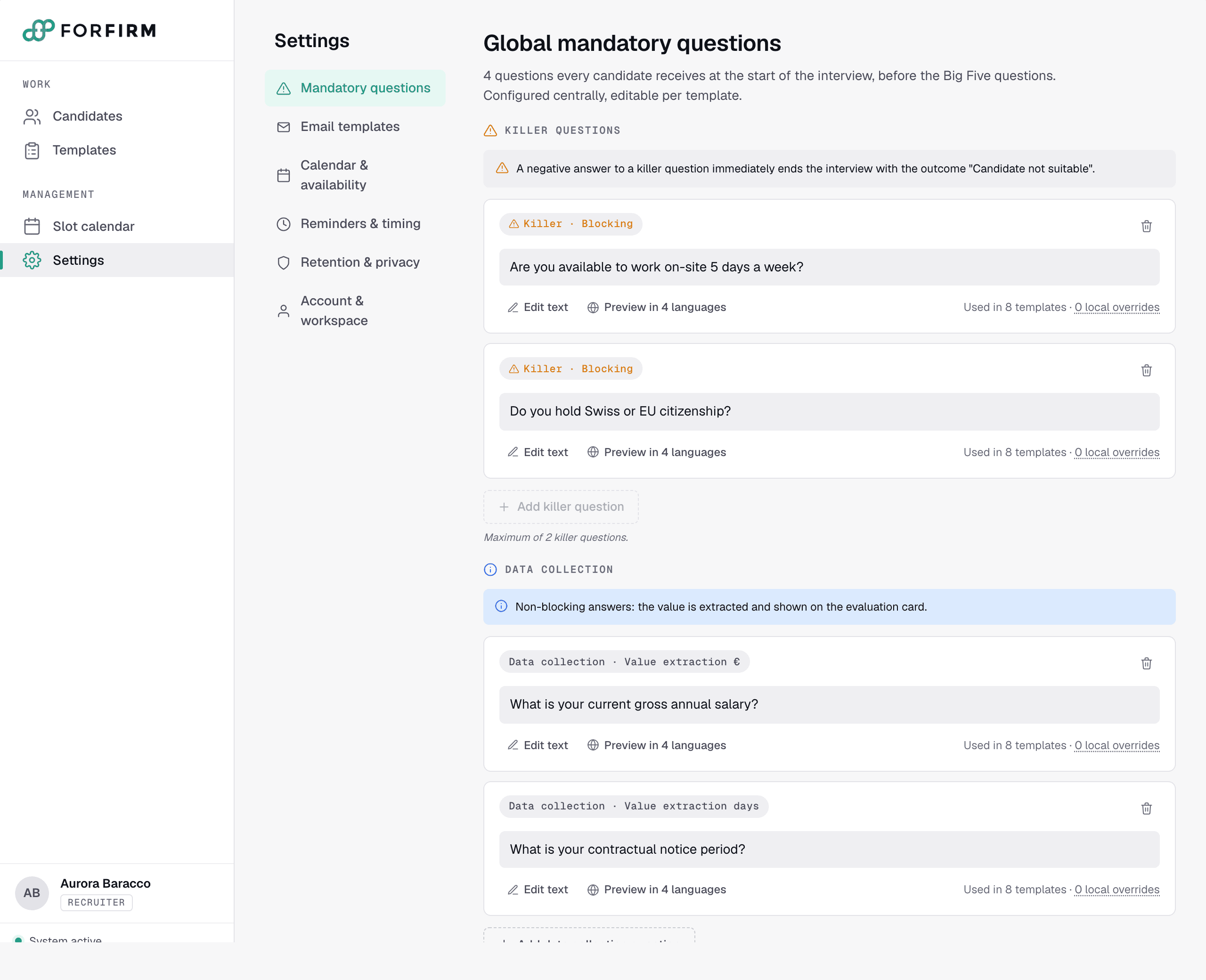Screen dimensions: 1206x980
Task: Click the on-site 5 days question text field
Action: (x=829, y=267)
